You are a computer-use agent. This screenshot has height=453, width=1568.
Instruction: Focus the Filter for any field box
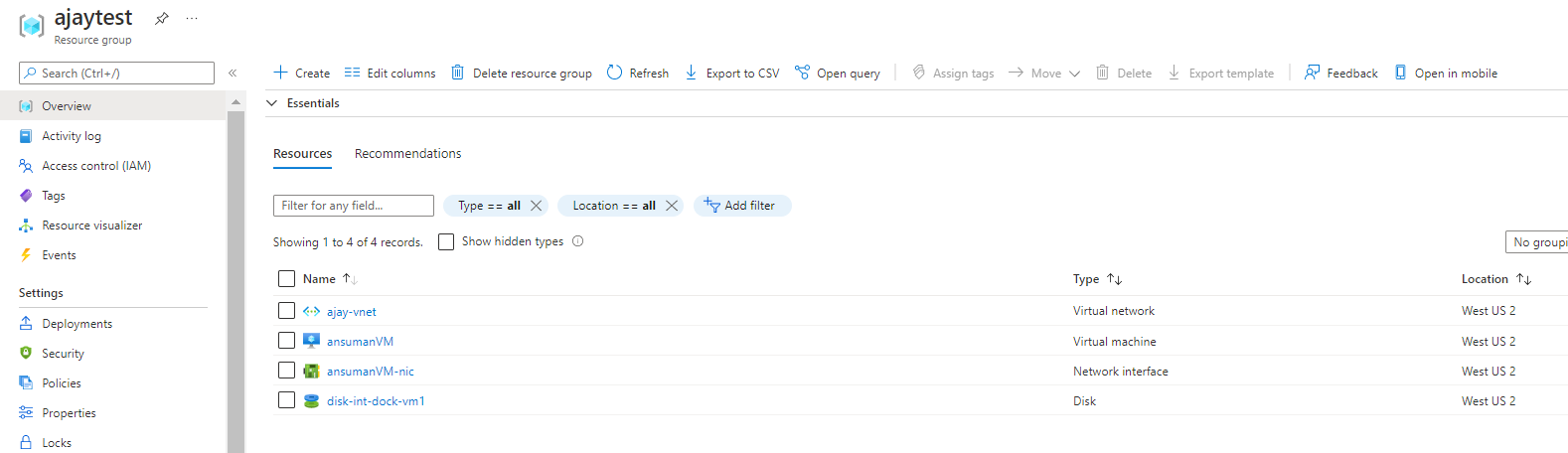pyautogui.click(x=354, y=206)
